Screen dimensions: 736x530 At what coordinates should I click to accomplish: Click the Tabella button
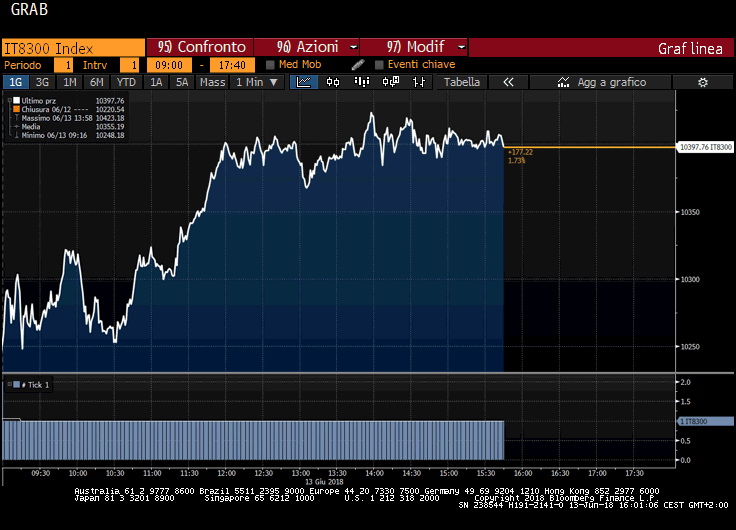pos(462,82)
